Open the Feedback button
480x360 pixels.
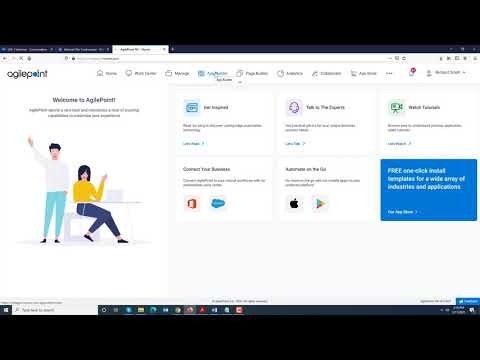468,301
